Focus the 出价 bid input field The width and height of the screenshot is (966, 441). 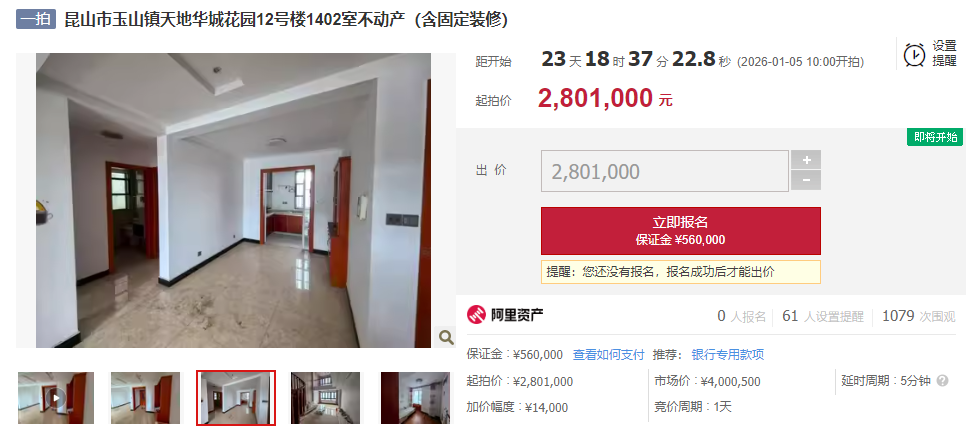(x=665, y=171)
